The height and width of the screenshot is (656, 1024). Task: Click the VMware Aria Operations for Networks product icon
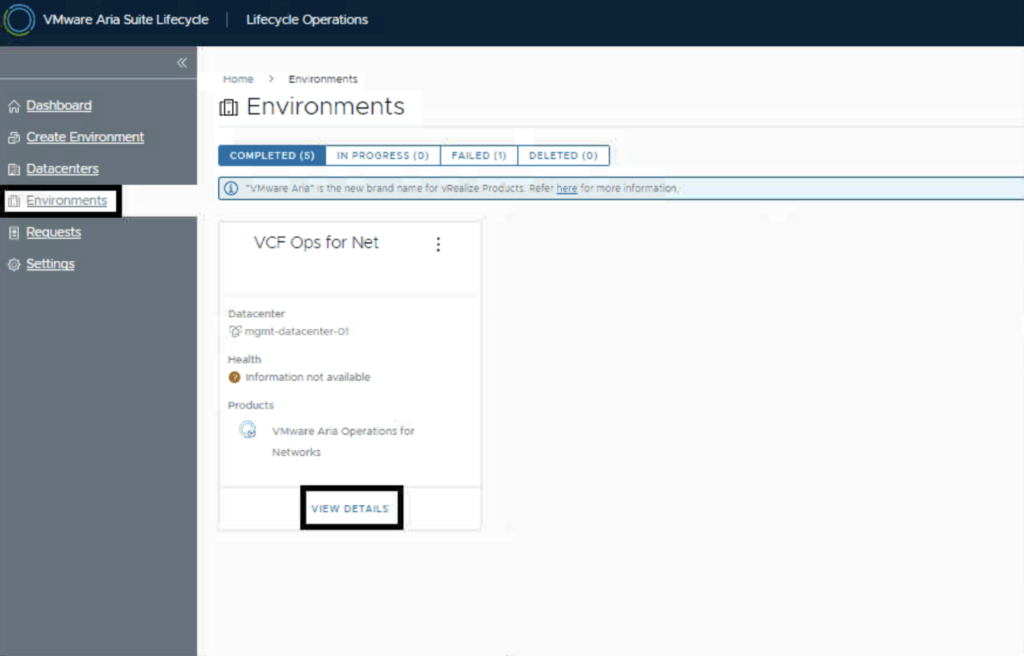pyautogui.click(x=248, y=431)
